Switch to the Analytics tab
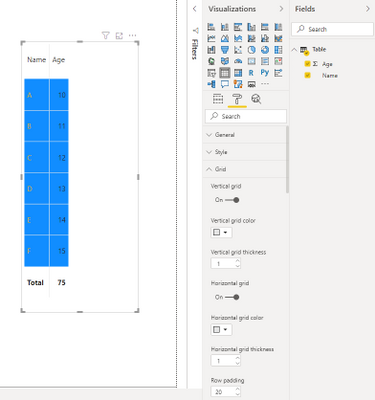Viewport: 375px width, 400px height. pos(256,99)
